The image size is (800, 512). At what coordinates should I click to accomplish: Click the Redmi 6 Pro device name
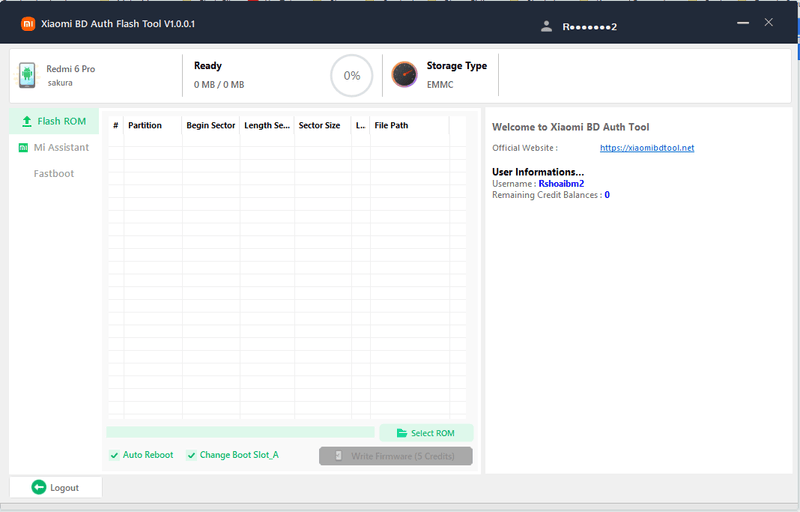click(x=70, y=69)
